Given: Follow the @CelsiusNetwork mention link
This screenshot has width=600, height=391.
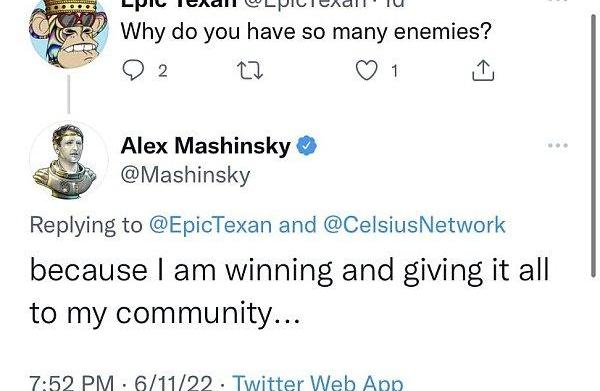Looking at the screenshot, I should [414, 225].
